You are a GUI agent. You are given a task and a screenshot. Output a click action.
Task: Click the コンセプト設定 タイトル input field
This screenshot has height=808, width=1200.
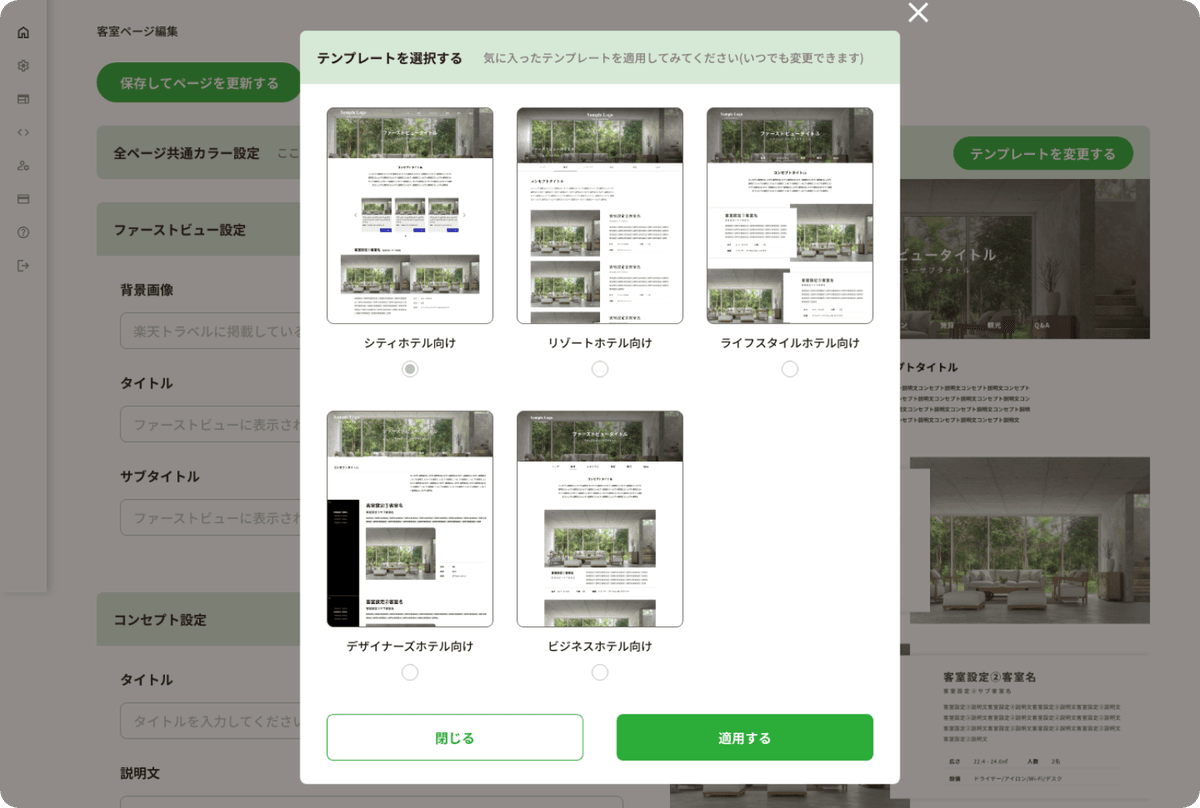point(210,720)
